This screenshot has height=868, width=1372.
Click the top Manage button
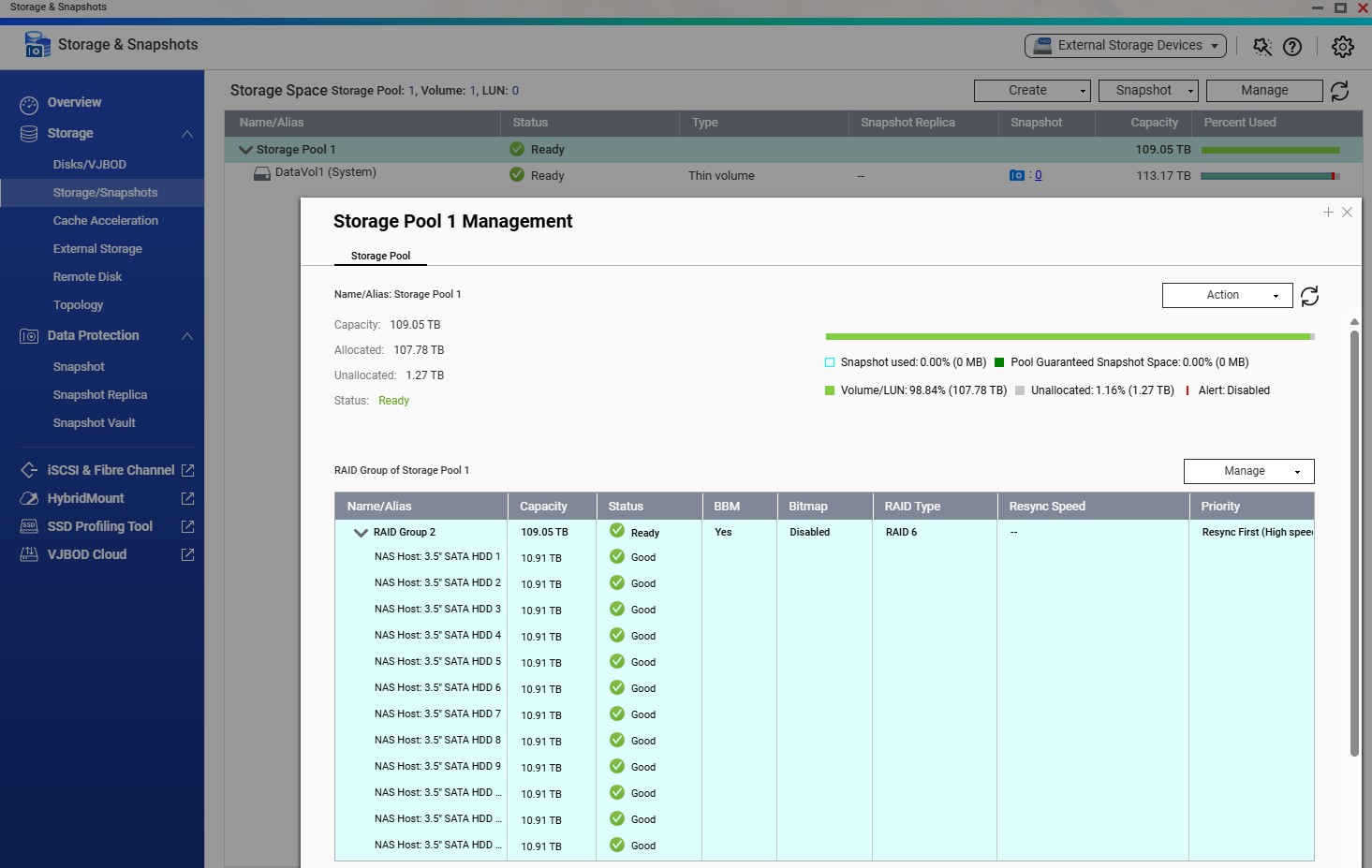1263,90
